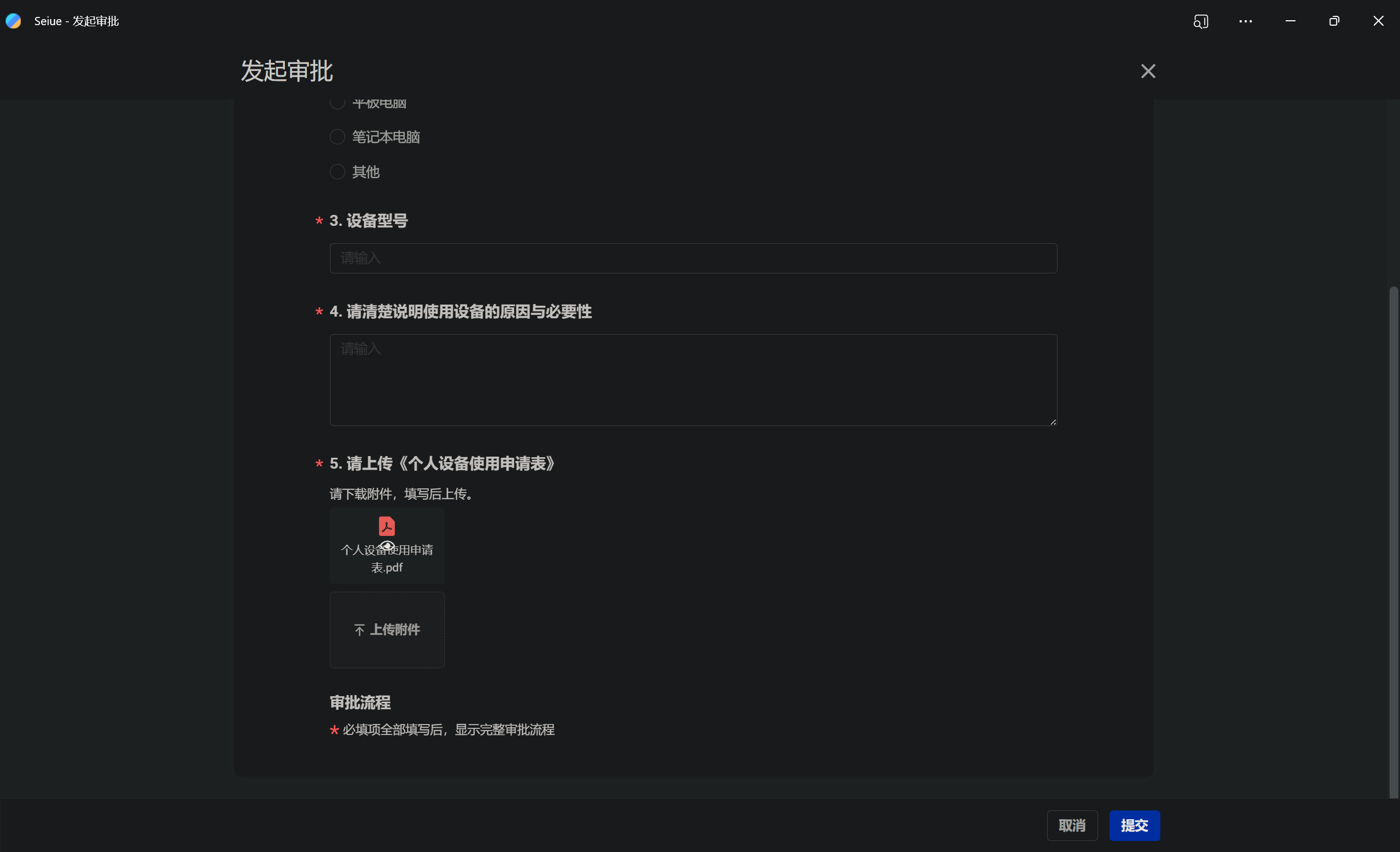Screen dimensions: 1400x852
Task: Submit the form with 提交
Action: pyautogui.click(x=1134, y=825)
